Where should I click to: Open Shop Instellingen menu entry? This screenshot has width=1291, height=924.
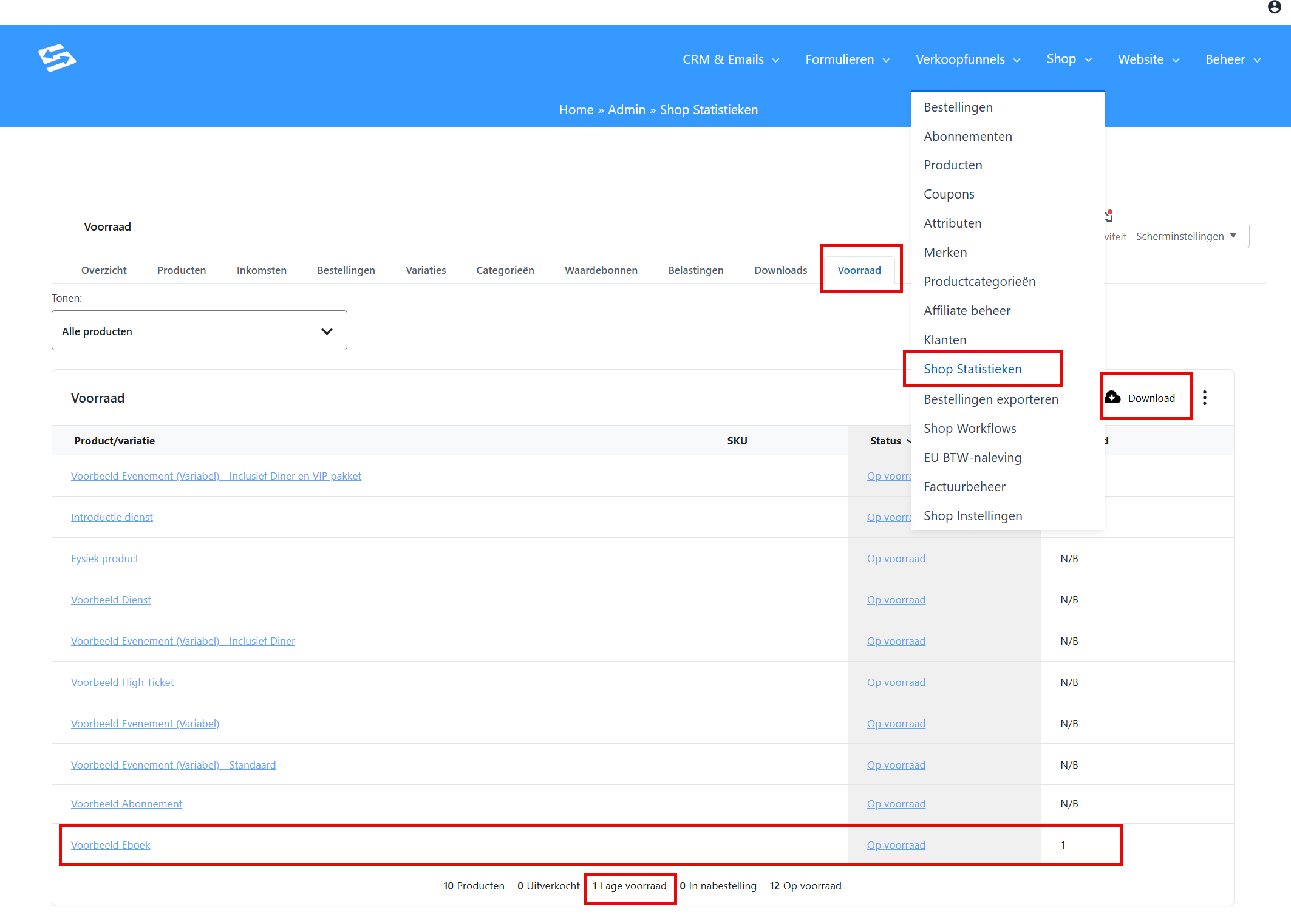coord(973,516)
